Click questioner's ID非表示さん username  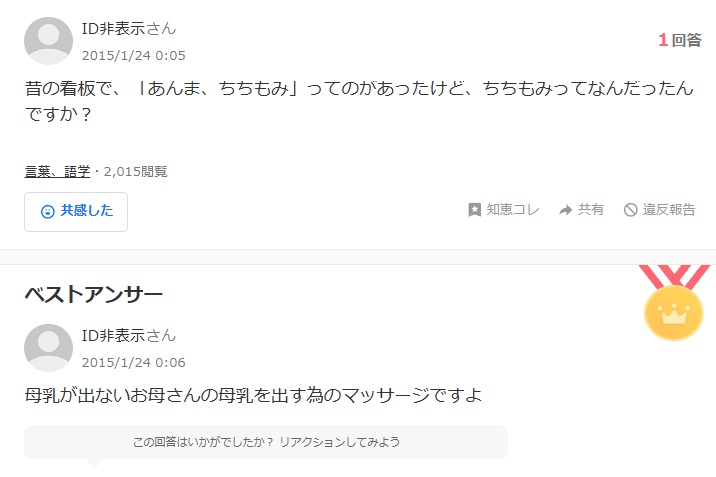[x=129, y=28]
